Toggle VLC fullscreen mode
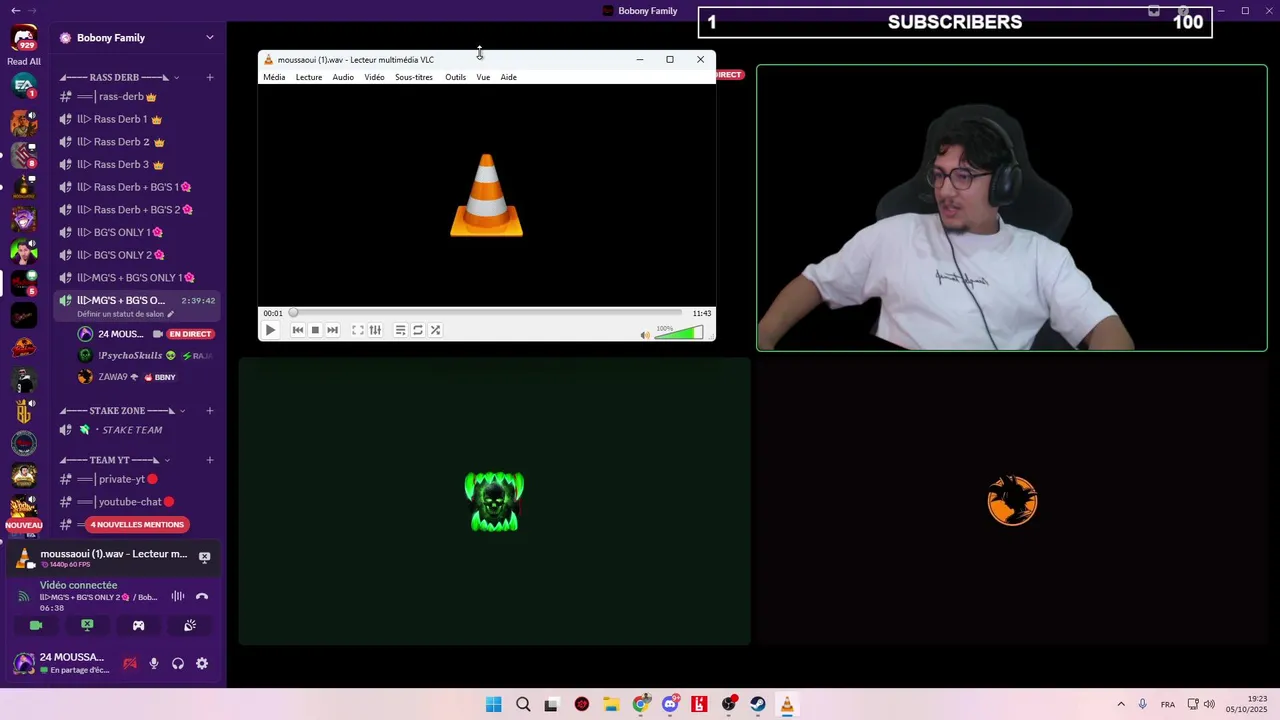Screen dimensions: 1280x720 point(357,330)
